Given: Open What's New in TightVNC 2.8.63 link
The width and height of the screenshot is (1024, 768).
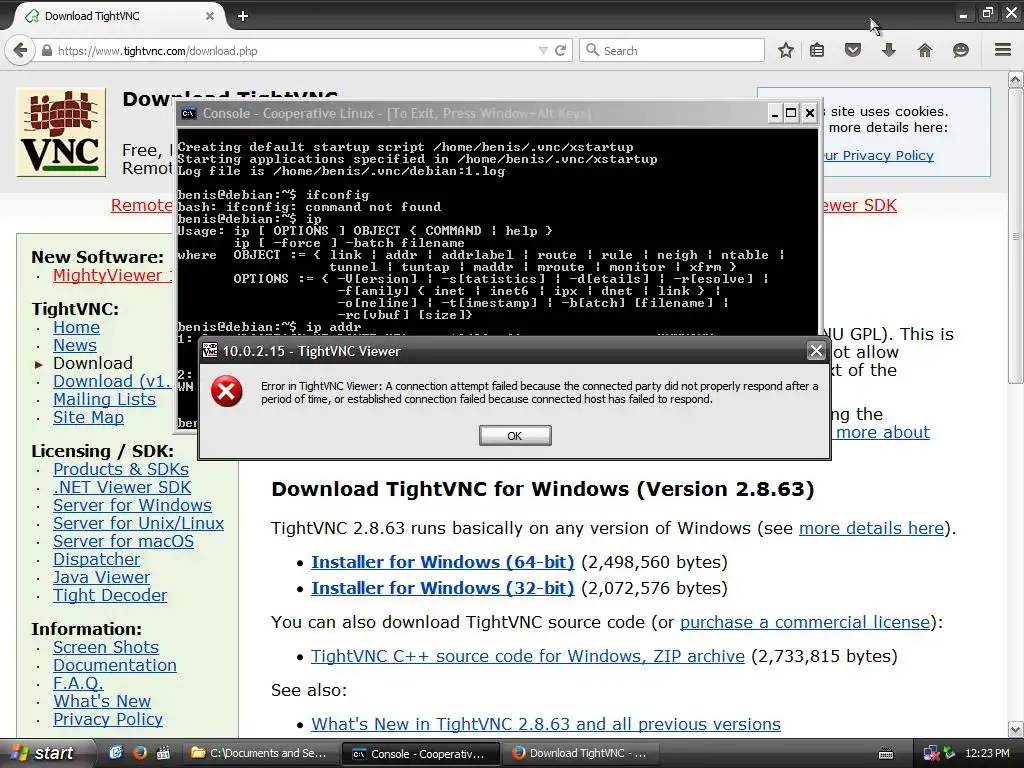Looking at the screenshot, I should tap(546, 724).
